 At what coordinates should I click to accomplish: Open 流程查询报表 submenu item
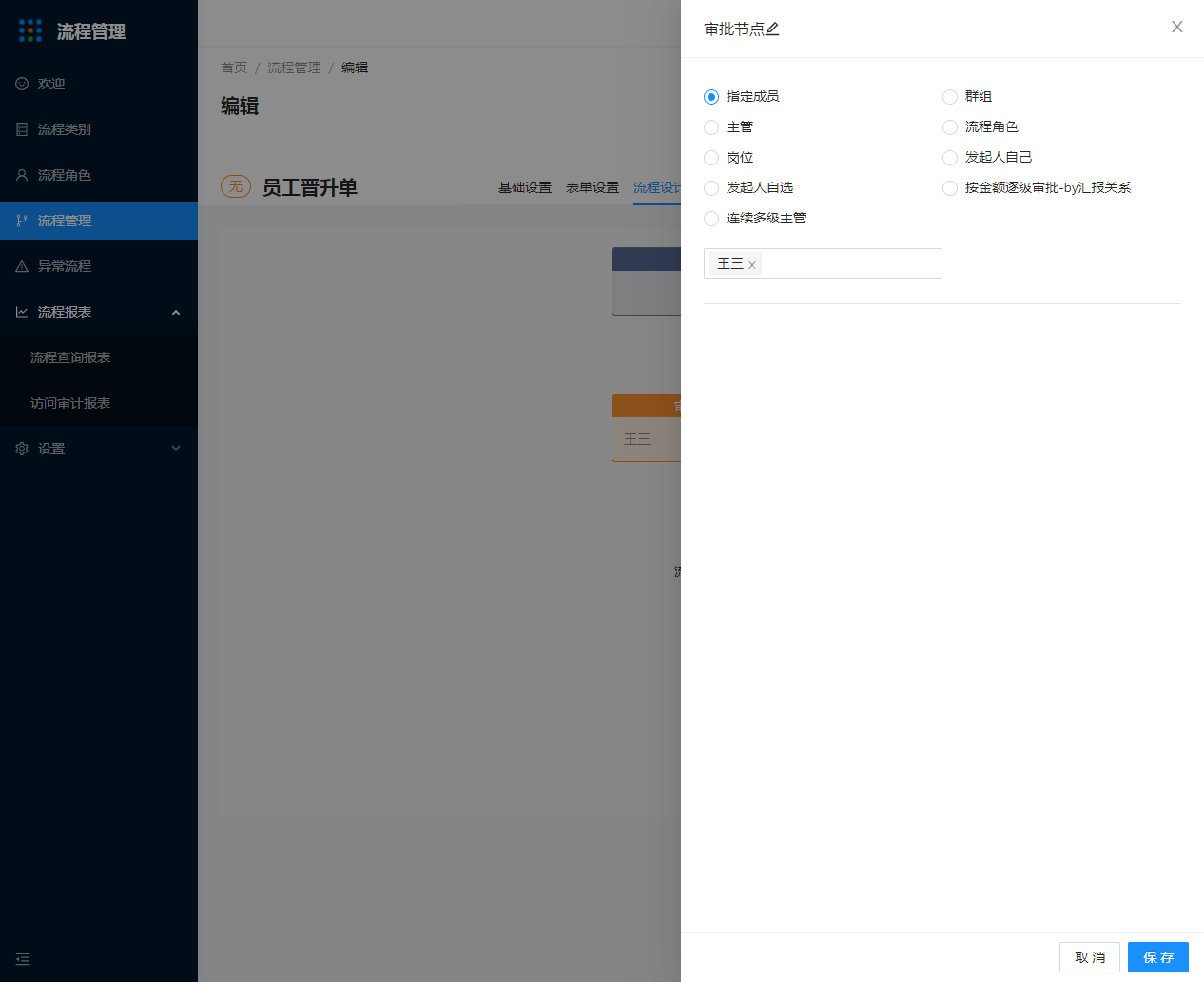coord(99,357)
